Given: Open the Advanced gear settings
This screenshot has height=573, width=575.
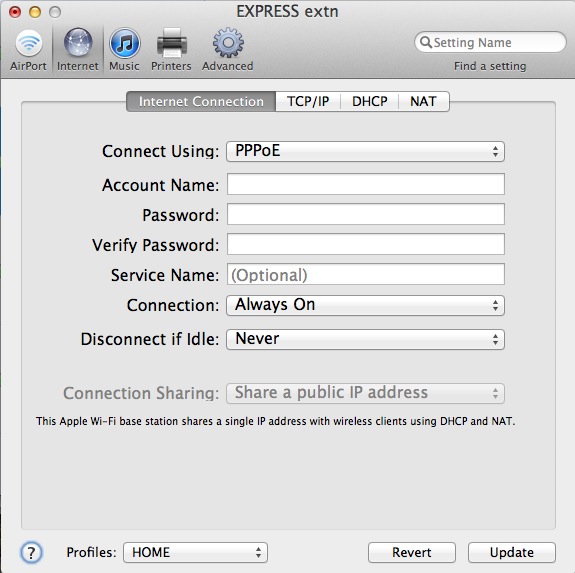Looking at the screenshot, I should [228, 50].
